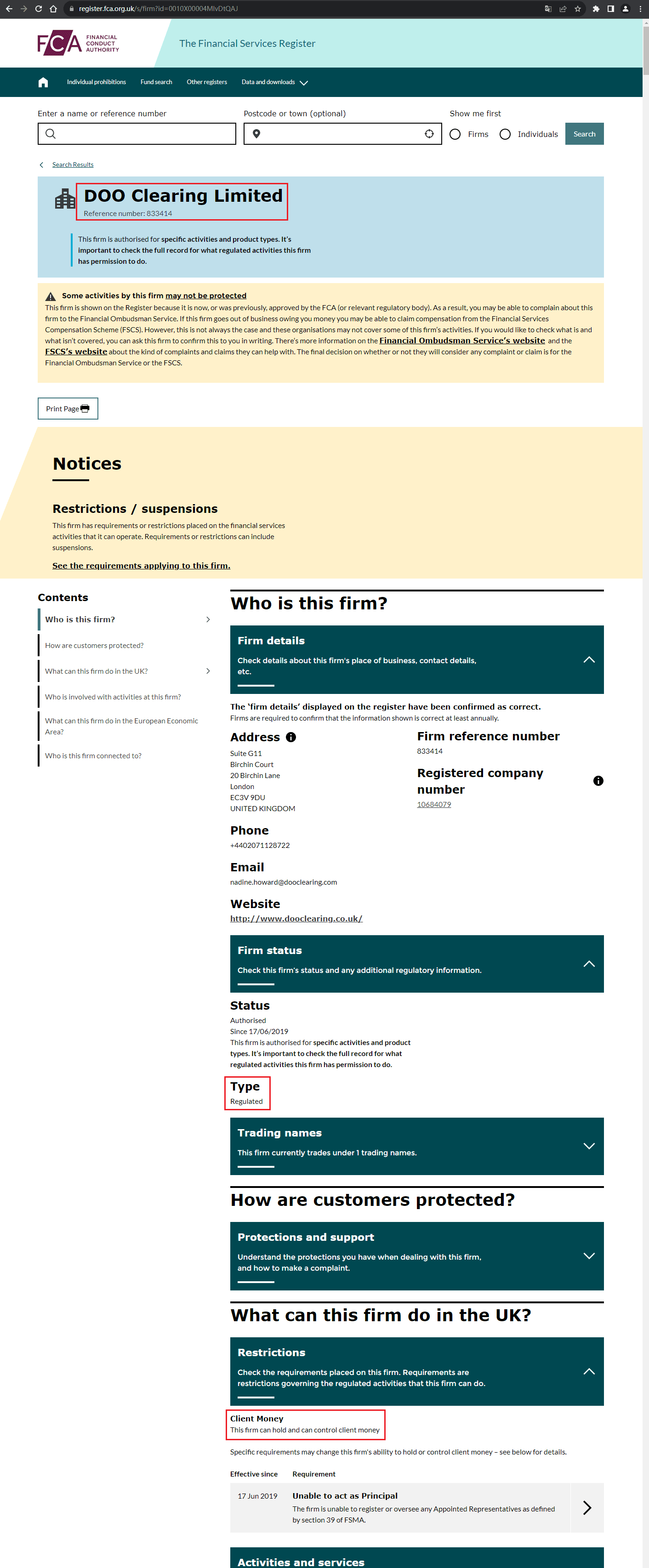Click the share page icon in address bar
The height and width of the screenshot is (1568, 649).
coord(563,9)
